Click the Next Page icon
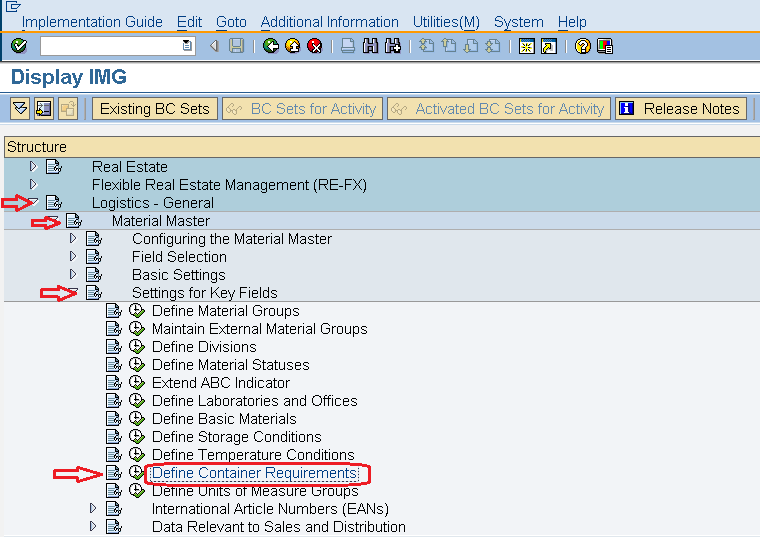The height and width of the screenshot is (537, 760). point(471,46)
